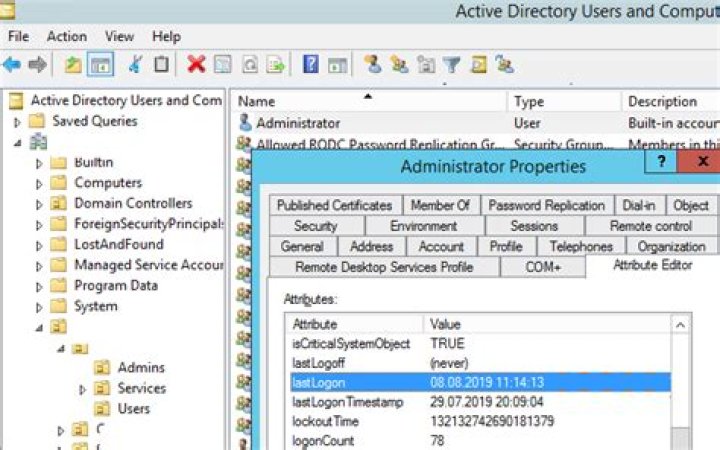Toggle Show/Hide Console Tree toolbar icon
Image resolution: width=720 pixels, height=450 pixels.
tap(101, 64)
